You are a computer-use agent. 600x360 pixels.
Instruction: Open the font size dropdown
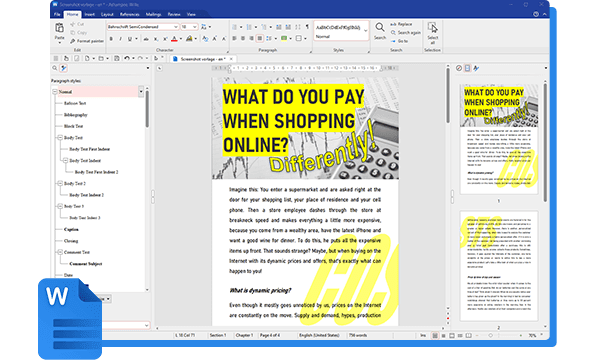click(x=195, y=27)
